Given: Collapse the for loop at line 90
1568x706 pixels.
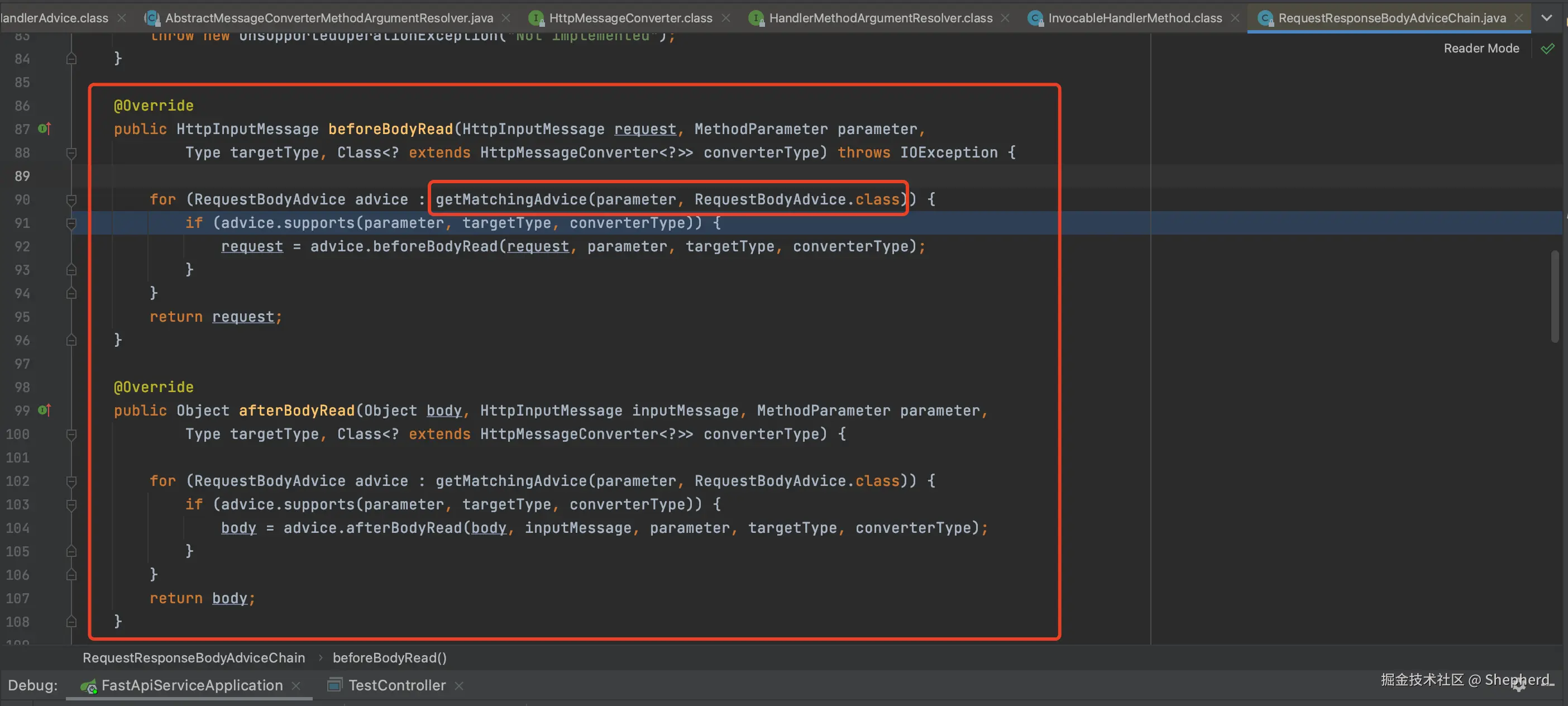Looking at the screenshot, I should click(x=71, y=199).
